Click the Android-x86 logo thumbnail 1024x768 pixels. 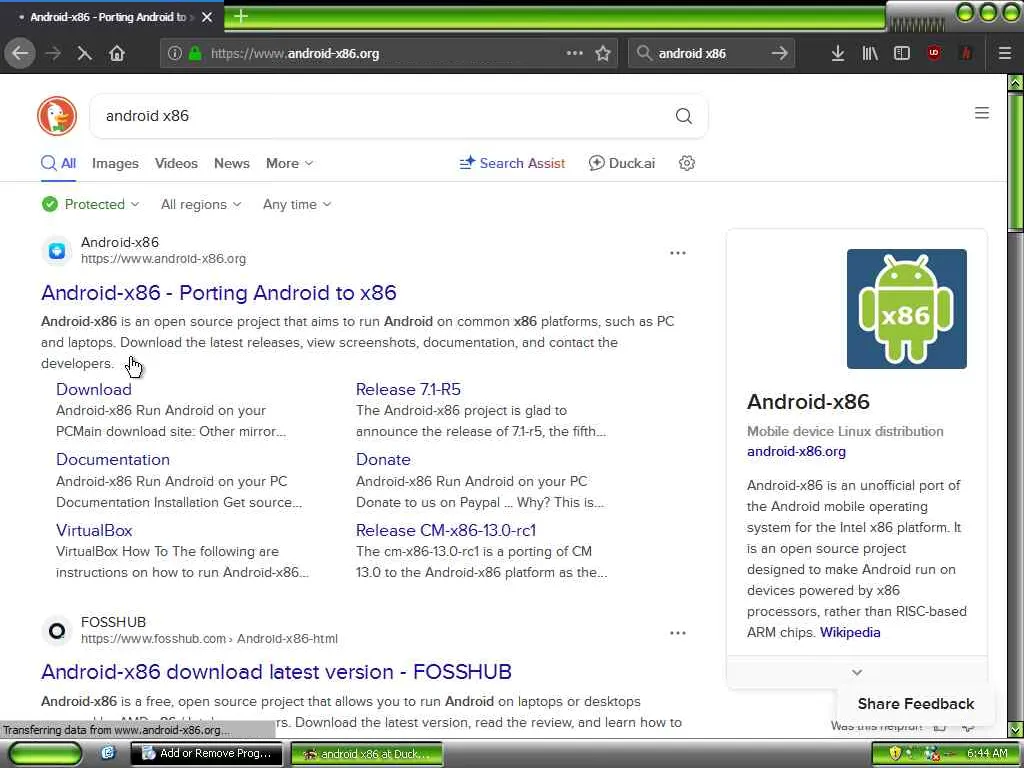[x=906, y=309]
